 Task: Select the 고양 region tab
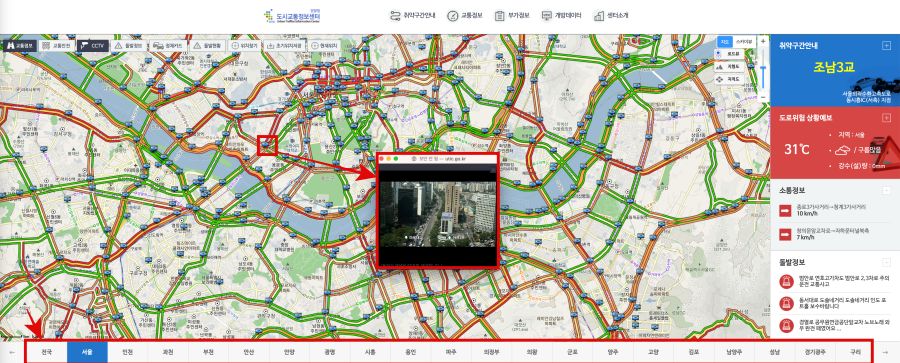[x=653, y=352]
